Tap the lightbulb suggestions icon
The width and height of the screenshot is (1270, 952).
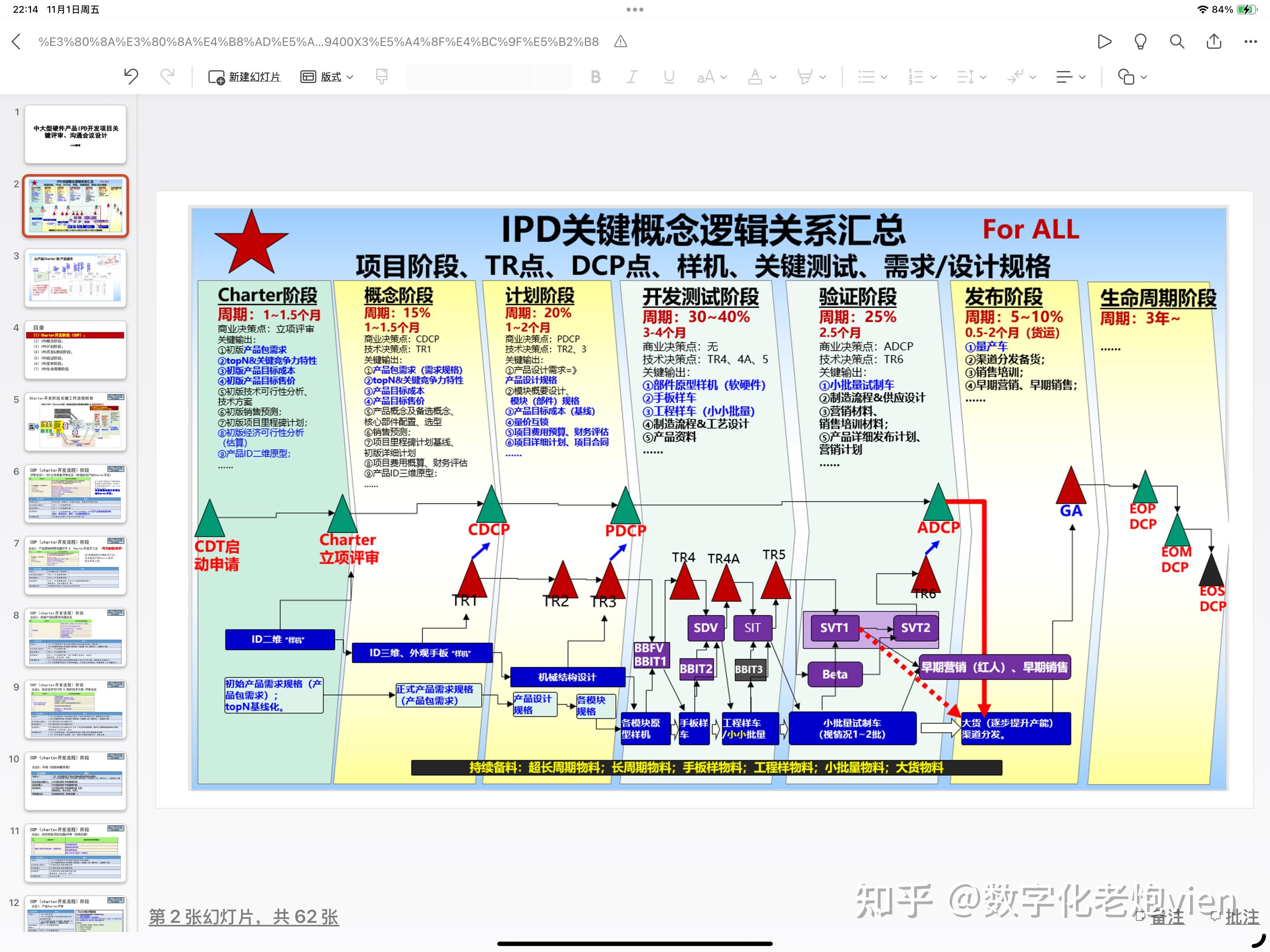1140,42
